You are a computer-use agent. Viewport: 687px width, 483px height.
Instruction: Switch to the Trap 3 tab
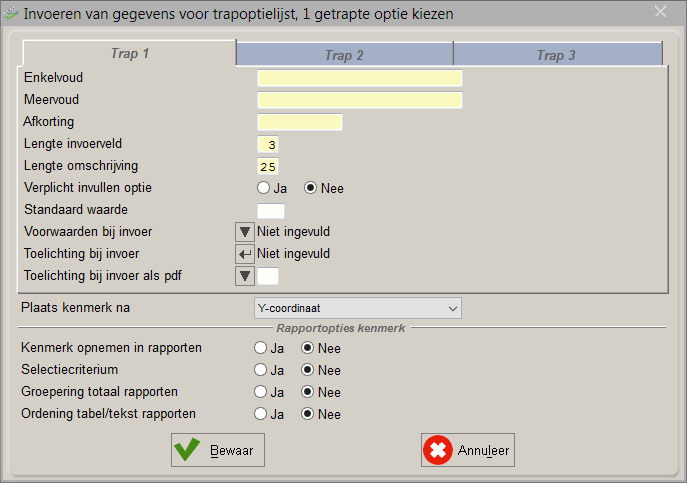pos(557,55)
